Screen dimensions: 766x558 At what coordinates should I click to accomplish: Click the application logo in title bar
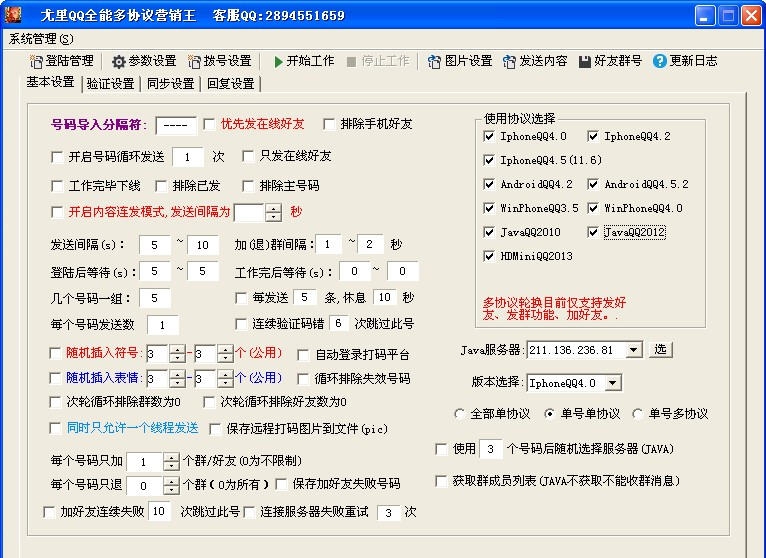(x=13, y=15)
